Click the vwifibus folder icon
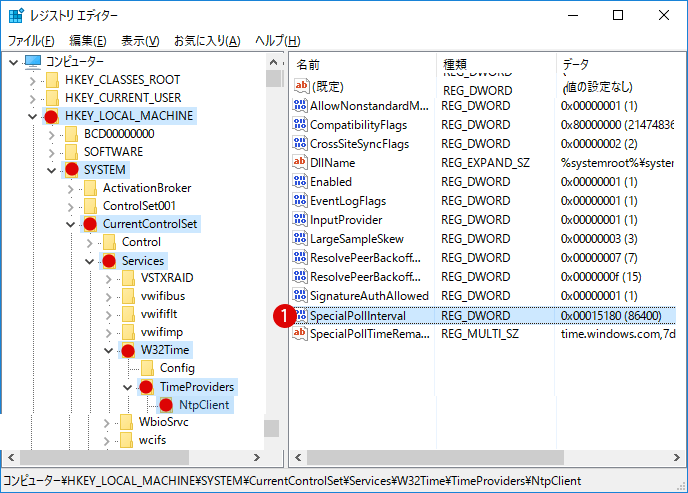 128,296
